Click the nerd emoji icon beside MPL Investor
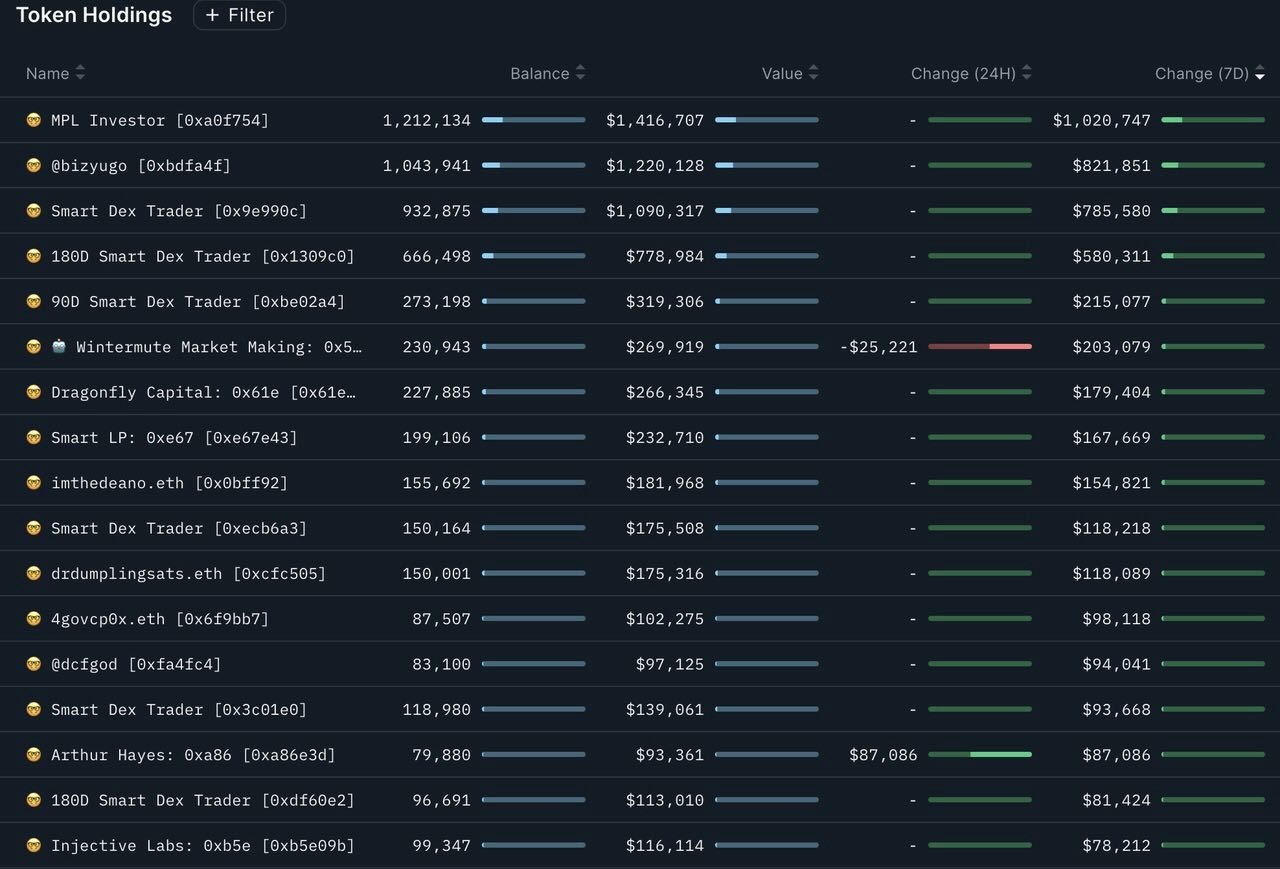 (x=34, y=120)
